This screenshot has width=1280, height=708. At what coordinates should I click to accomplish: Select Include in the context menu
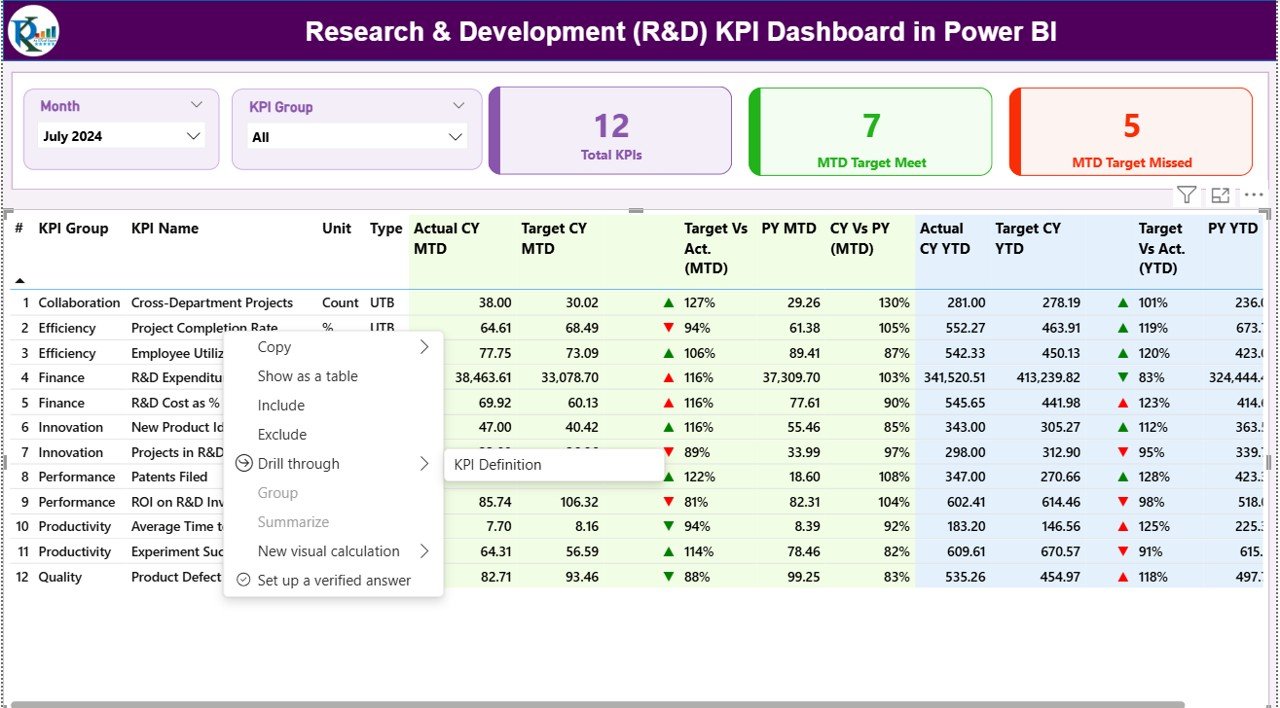tap(280, 405)
